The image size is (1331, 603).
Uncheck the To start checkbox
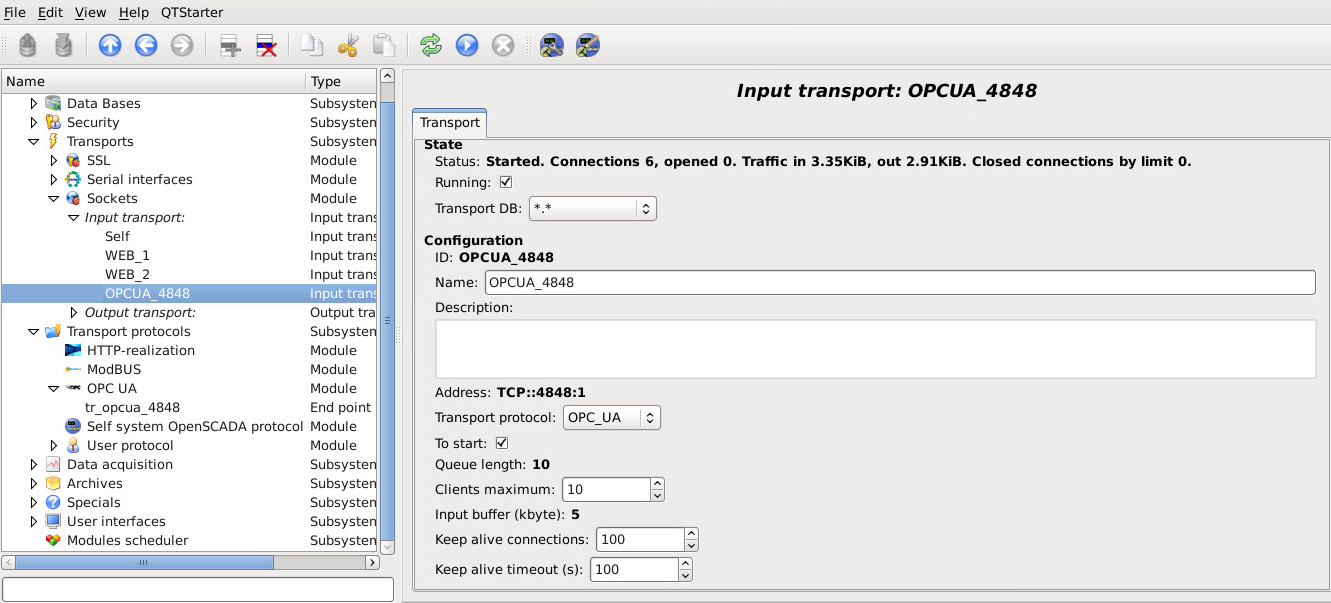click(x=502, y=443)
